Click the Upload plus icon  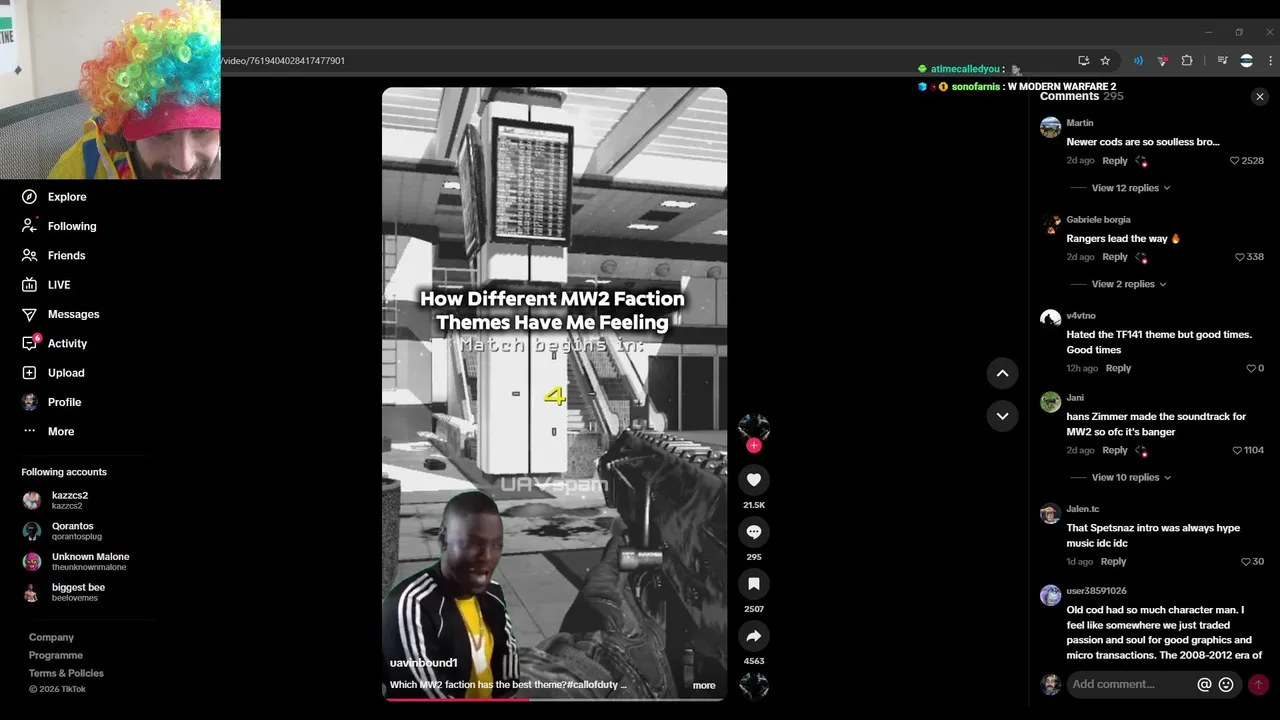29,373
